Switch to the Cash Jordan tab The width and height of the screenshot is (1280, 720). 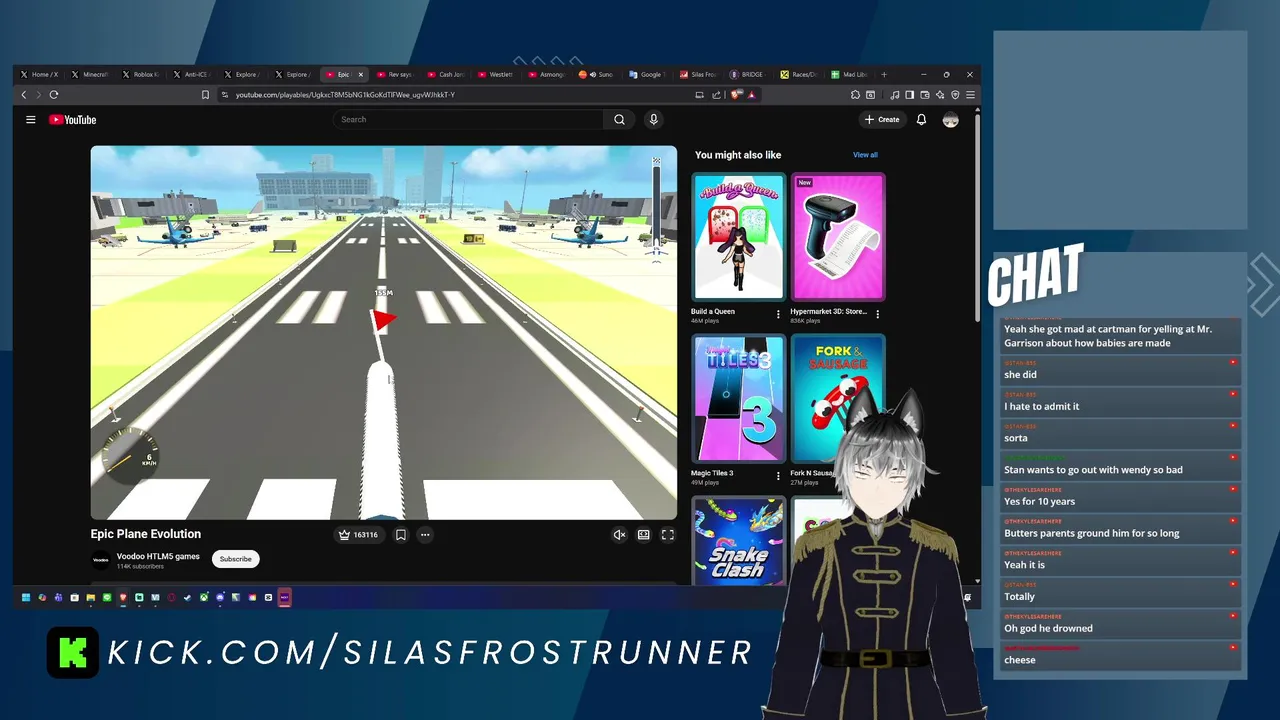[x=447, y=74]
